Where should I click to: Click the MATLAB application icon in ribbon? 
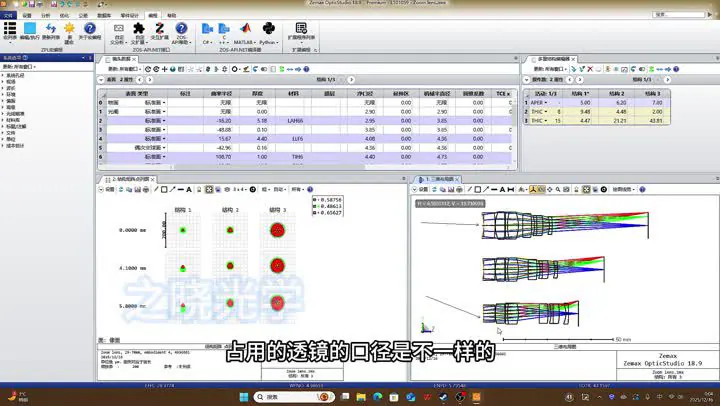tap(245, 29)
